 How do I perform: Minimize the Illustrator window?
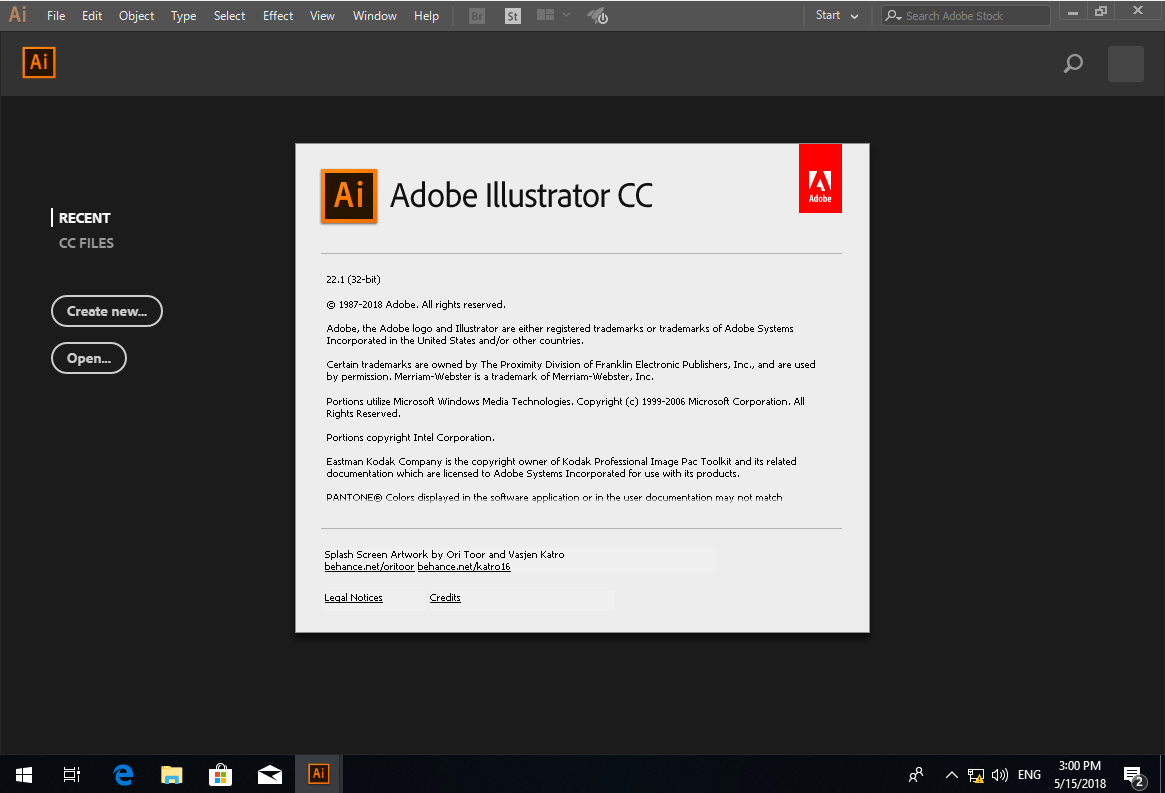1073,13
